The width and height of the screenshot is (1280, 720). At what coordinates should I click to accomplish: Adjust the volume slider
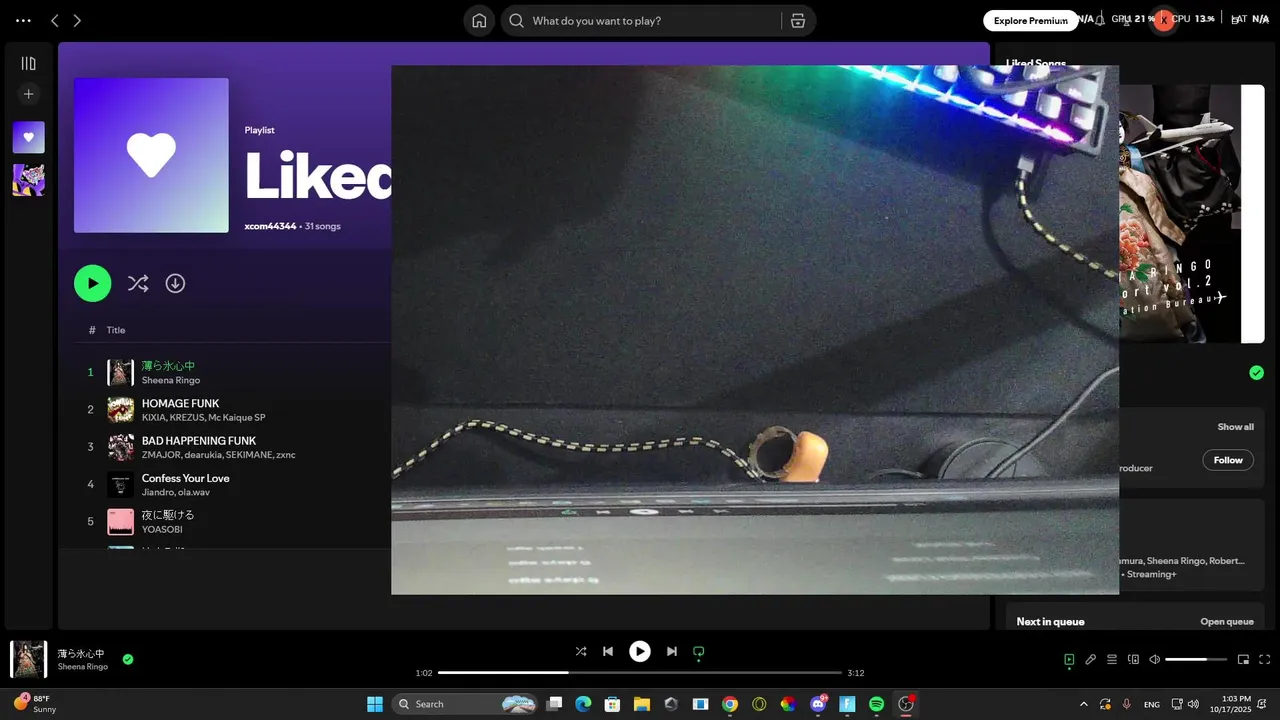(x=1197, y=659)
